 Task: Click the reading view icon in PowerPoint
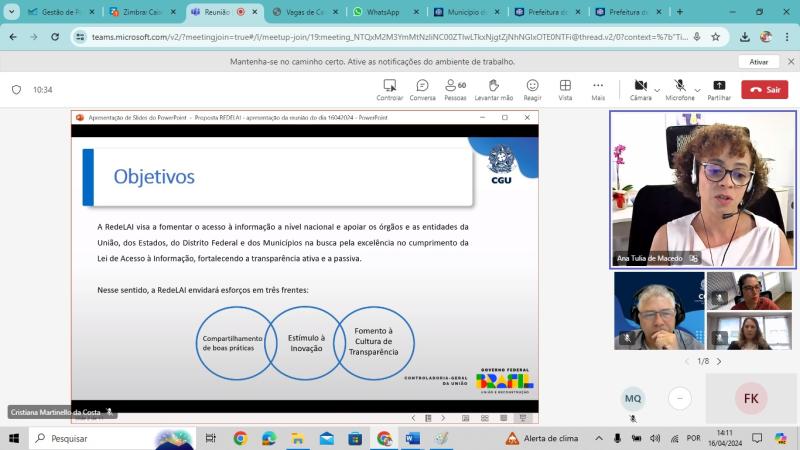[x=504, y=418]
